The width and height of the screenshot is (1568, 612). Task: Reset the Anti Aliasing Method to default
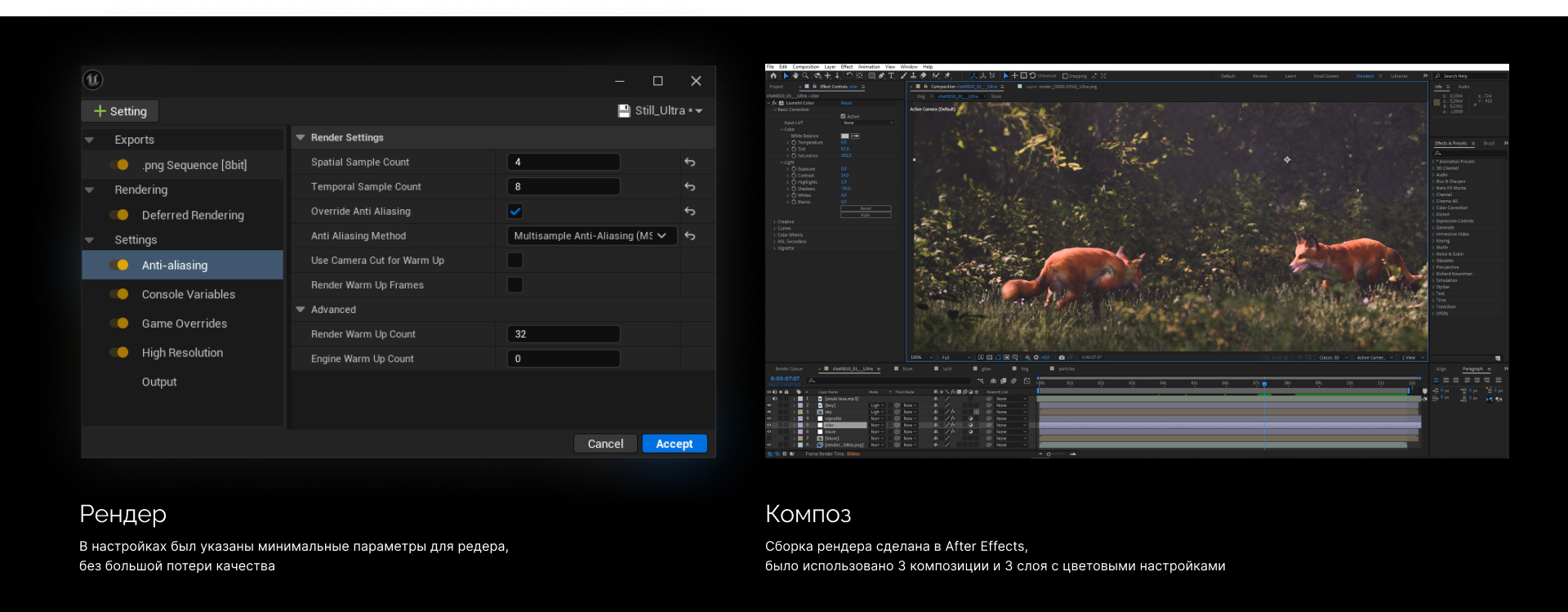point(690,235)
